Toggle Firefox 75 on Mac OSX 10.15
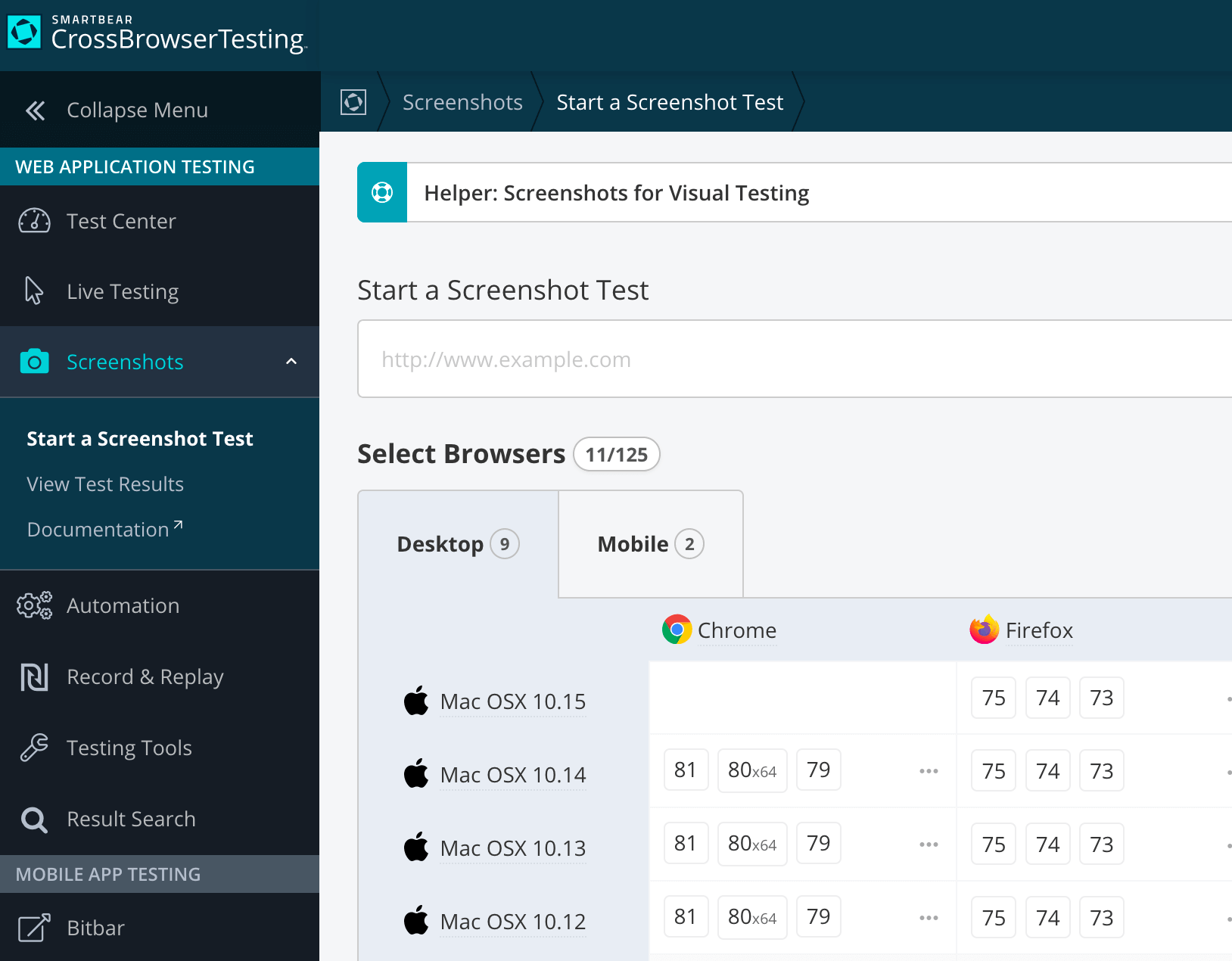 [994, 698]
